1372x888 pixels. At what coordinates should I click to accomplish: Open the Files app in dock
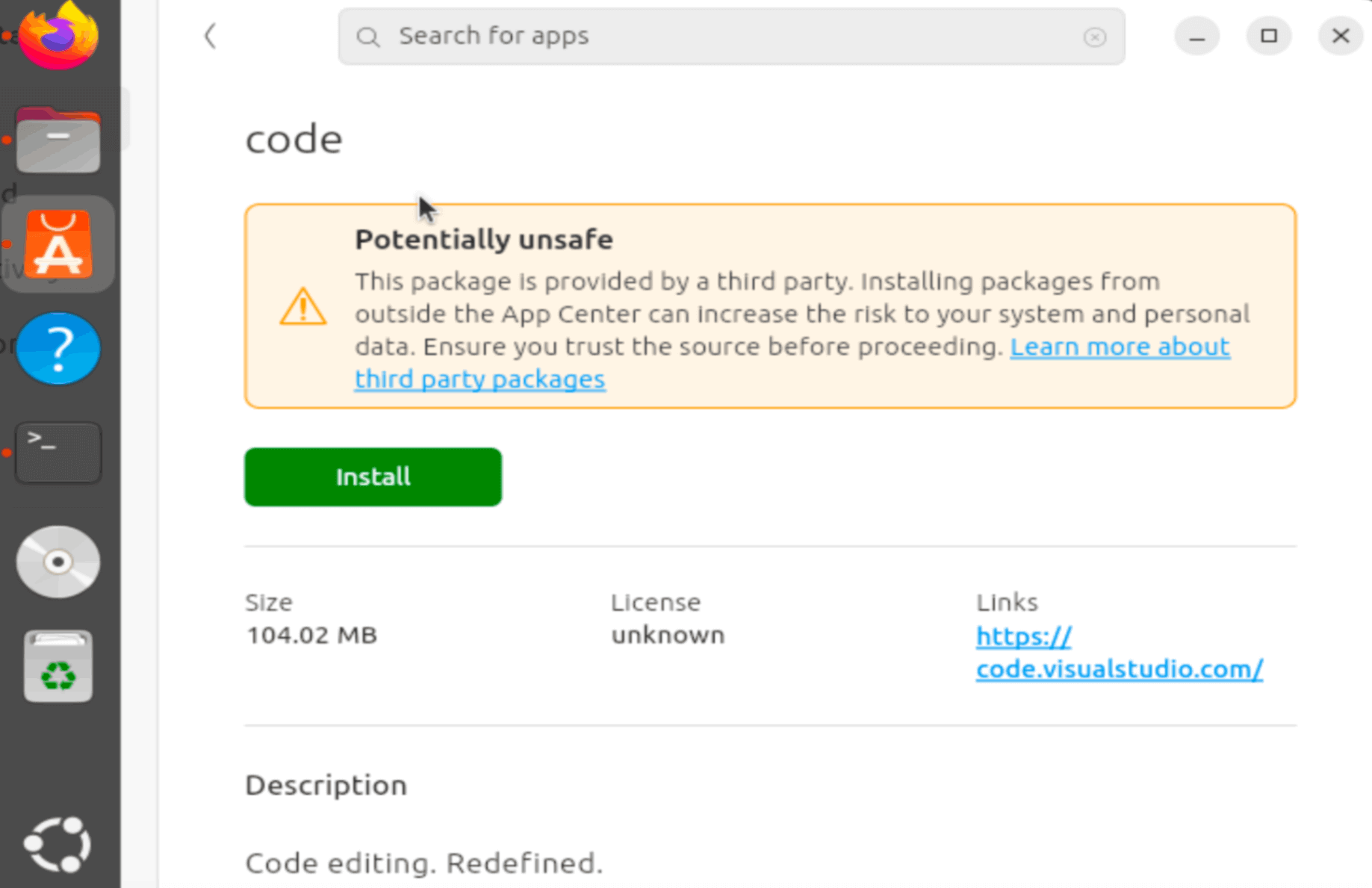tap(58, 141)
